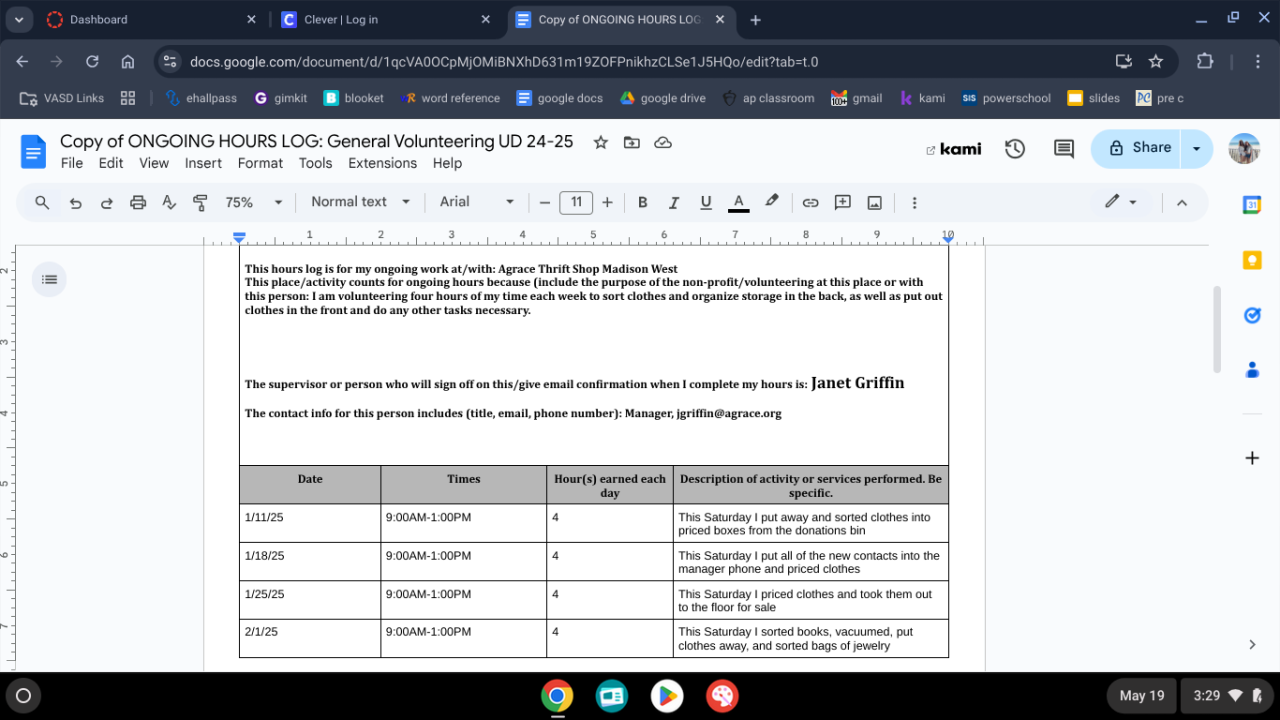Image resolution: width=1280 pixels, height=720 pixels.
Task: Click the insert image icon
Action: click(x=874, y=202)
